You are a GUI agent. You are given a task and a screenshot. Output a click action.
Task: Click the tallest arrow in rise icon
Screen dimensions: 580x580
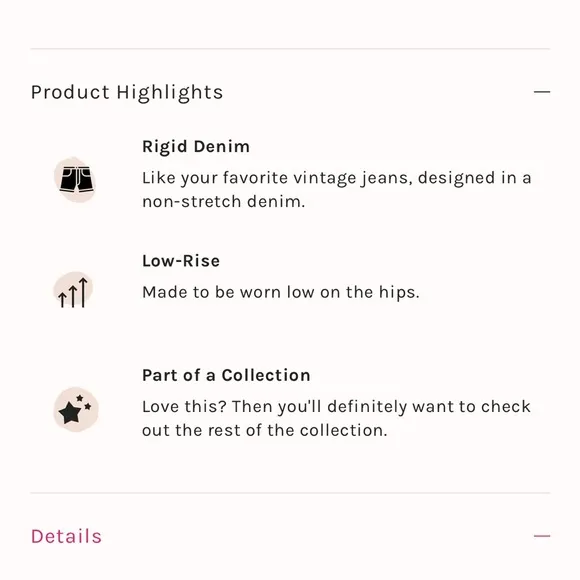click(x=84, y=292)
